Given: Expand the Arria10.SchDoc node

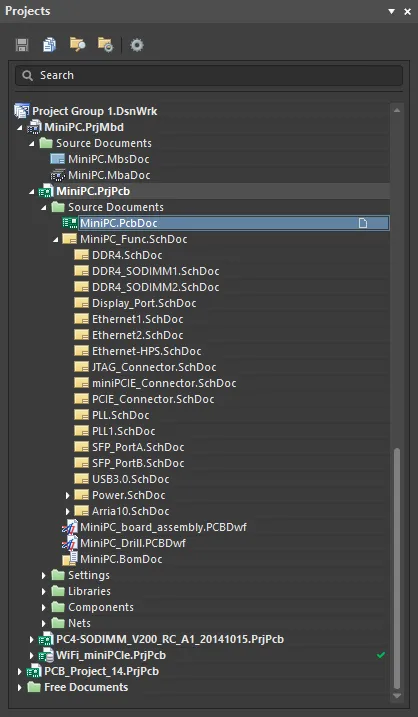Looking at the screenshot, I should [x=68, y=511].
